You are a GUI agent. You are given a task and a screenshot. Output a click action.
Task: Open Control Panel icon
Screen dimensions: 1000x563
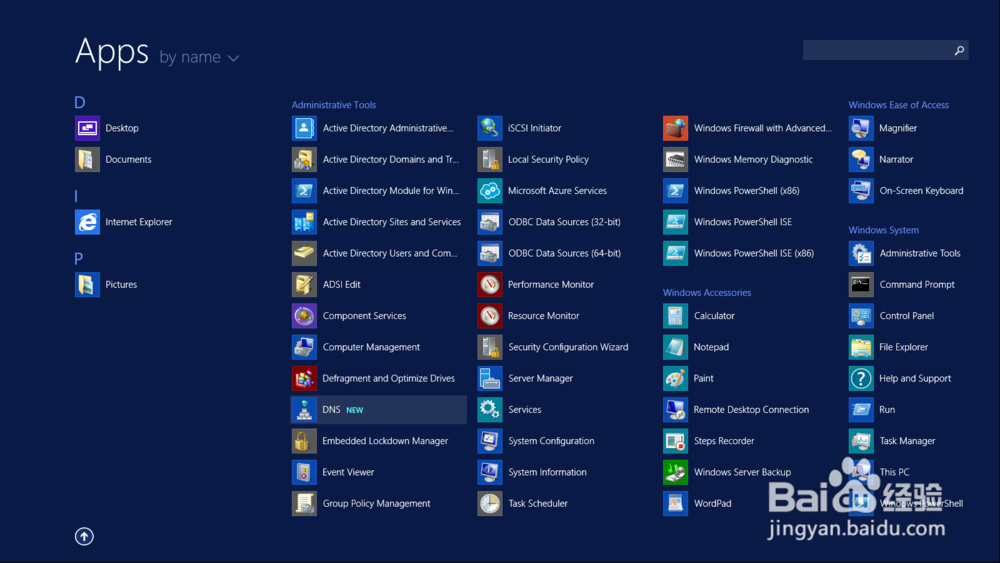(x=861, y=316)
